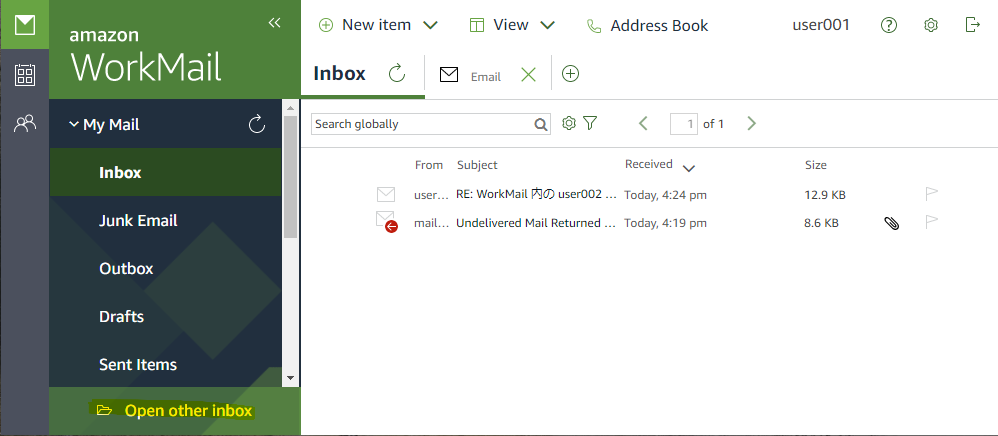The width and height of the screenshot is (998, 436).
Task: Sort by the From column header
Action: tap(428, 165)
